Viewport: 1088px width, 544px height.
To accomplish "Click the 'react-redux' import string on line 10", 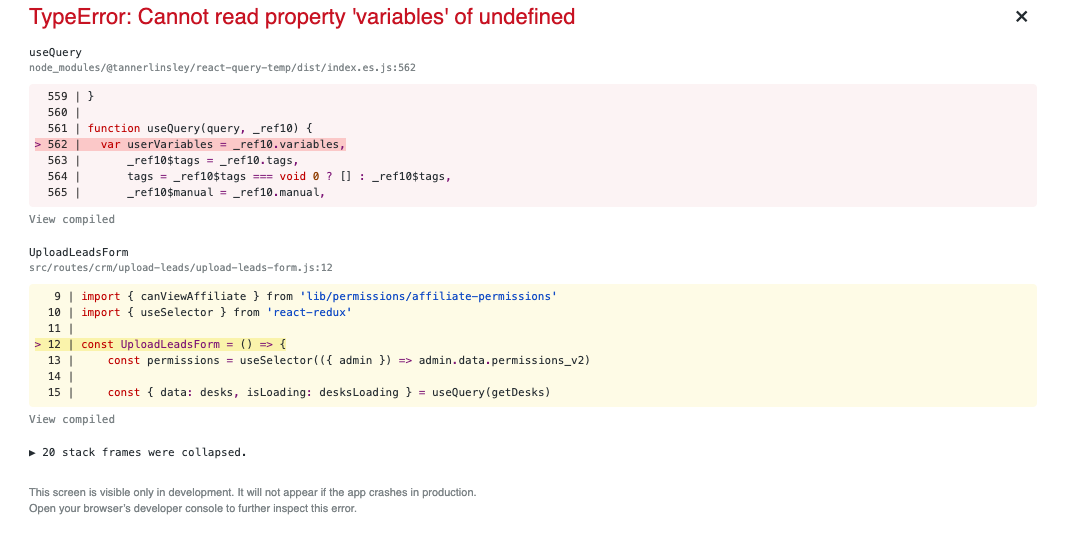I will point(309,312).
